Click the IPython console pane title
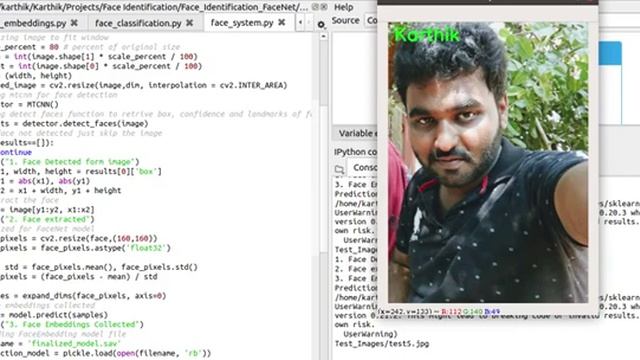Image resolution: width=640 pixels, height=360 pixels. 355,152
